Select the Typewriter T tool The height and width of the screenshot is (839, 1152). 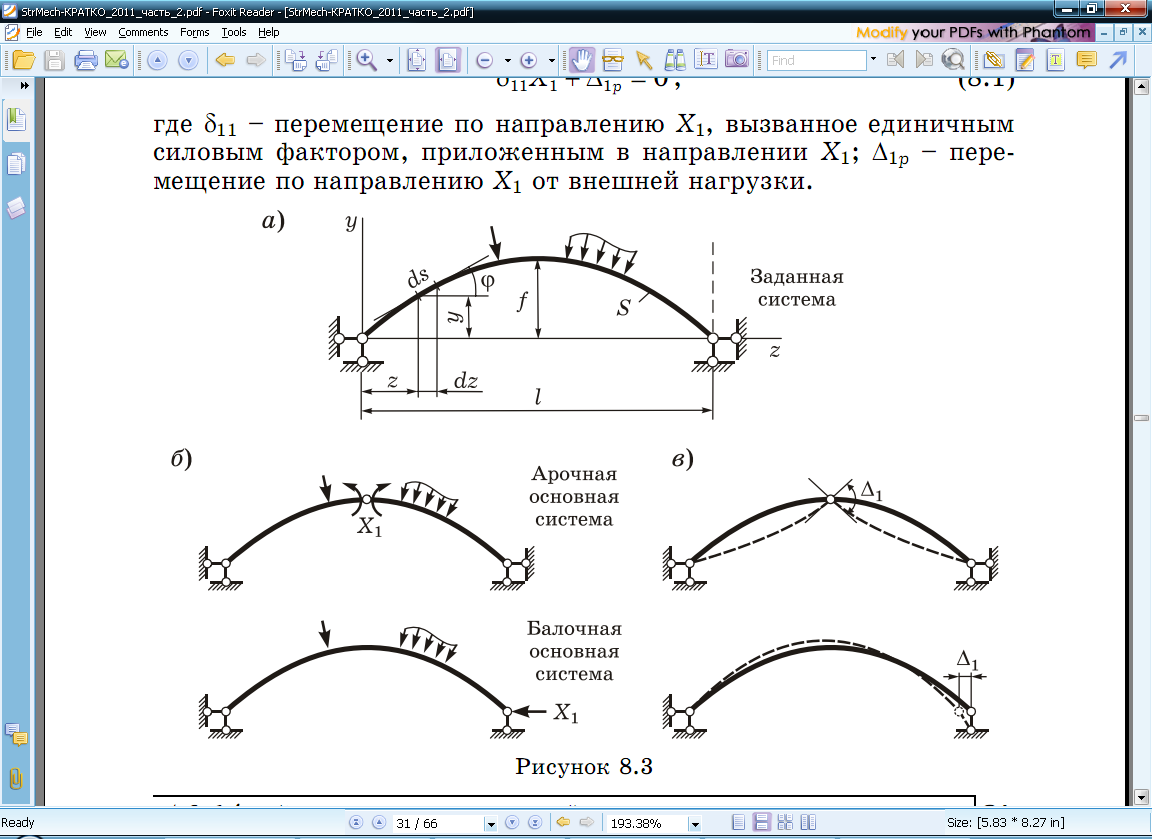(1056, 60)
